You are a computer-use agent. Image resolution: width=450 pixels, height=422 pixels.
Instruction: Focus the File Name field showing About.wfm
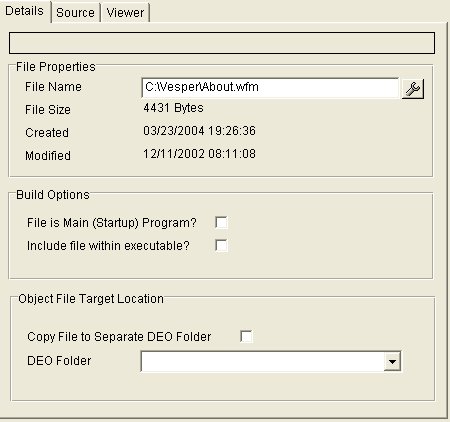point(270,88)
